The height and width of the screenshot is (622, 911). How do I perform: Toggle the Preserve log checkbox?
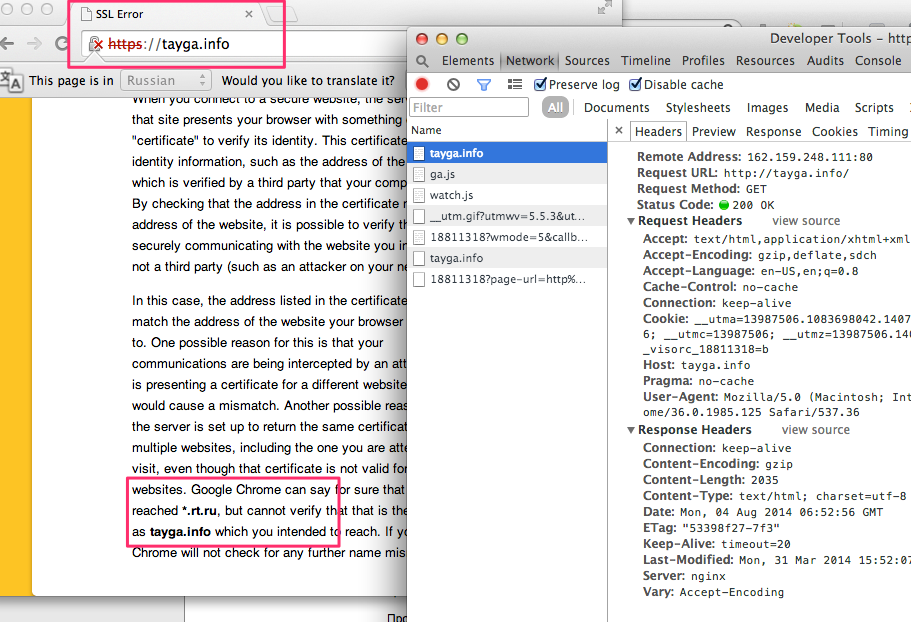pos(540,85)
